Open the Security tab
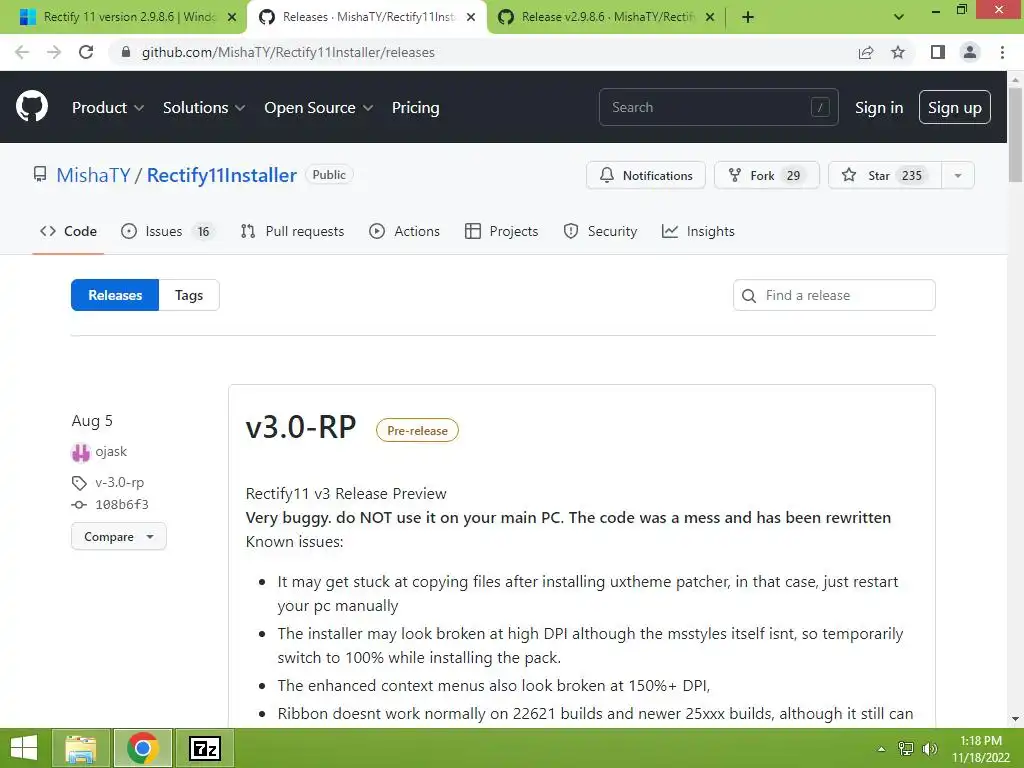Screen dimensions: 1024x768 click(600, 231)
